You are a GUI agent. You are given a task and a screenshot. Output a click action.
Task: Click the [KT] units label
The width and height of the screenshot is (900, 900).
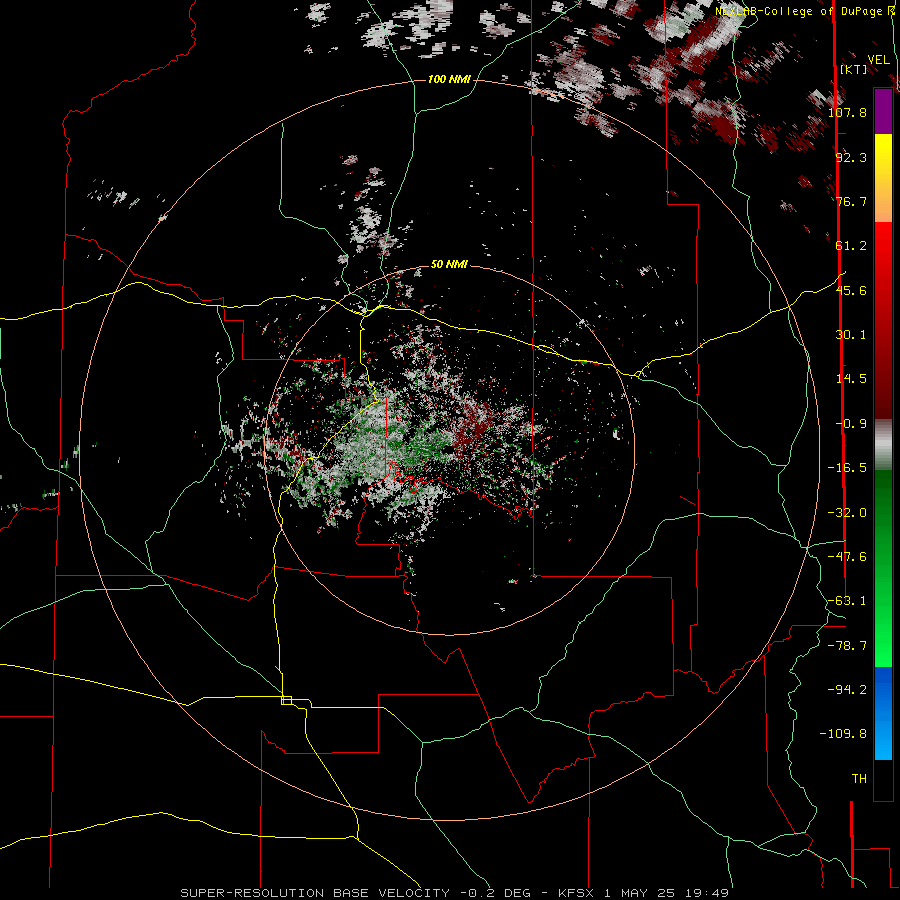[853, 69]
